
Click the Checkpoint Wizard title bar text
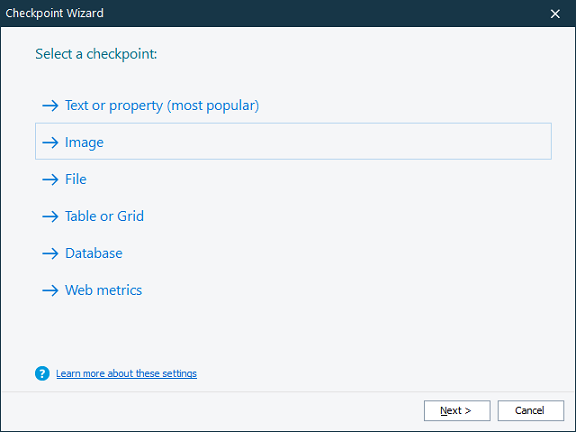(x=54, y=13)
